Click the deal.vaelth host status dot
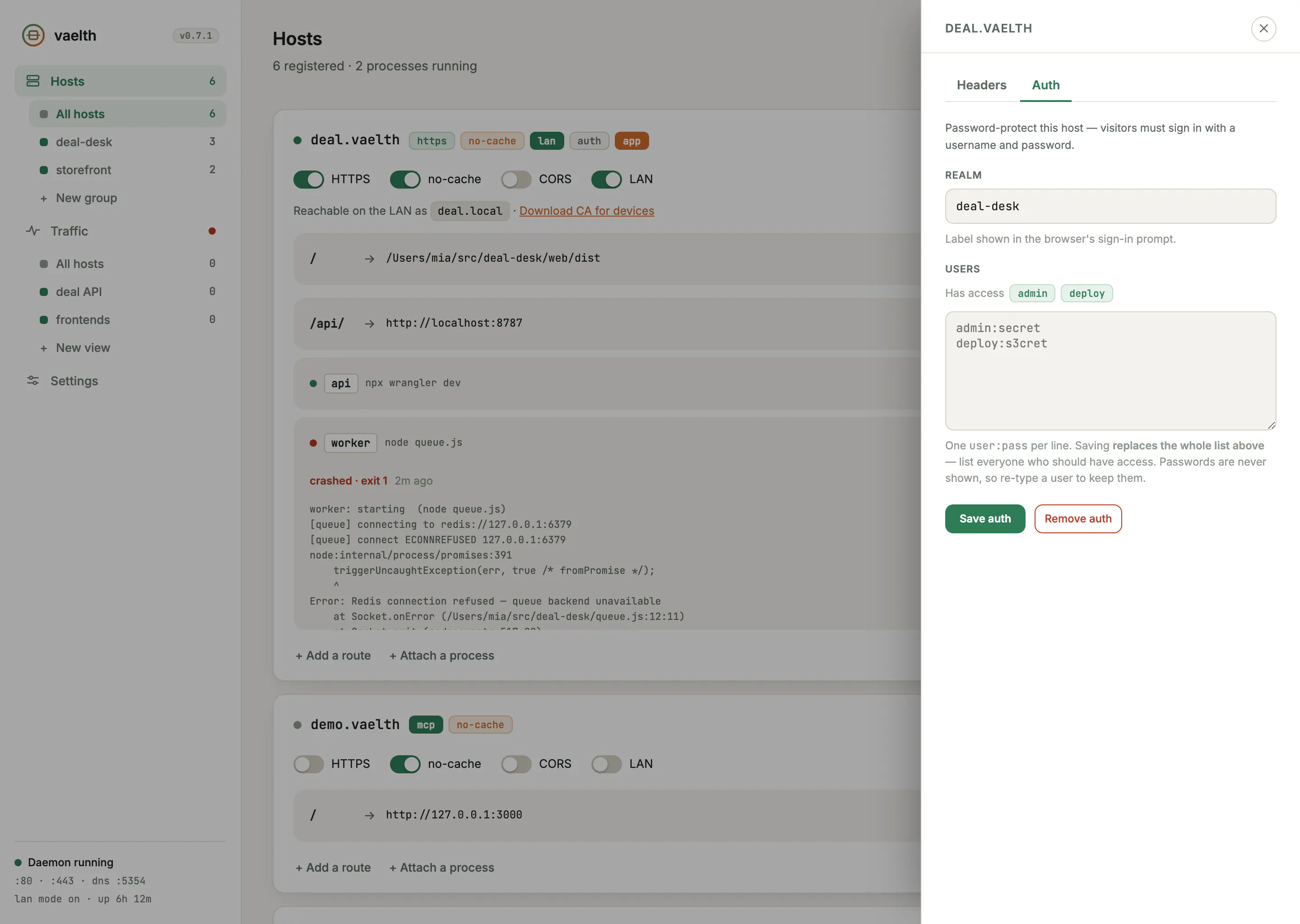The height and width of the screenshot is (924, 1300). (x=297, y=140)
